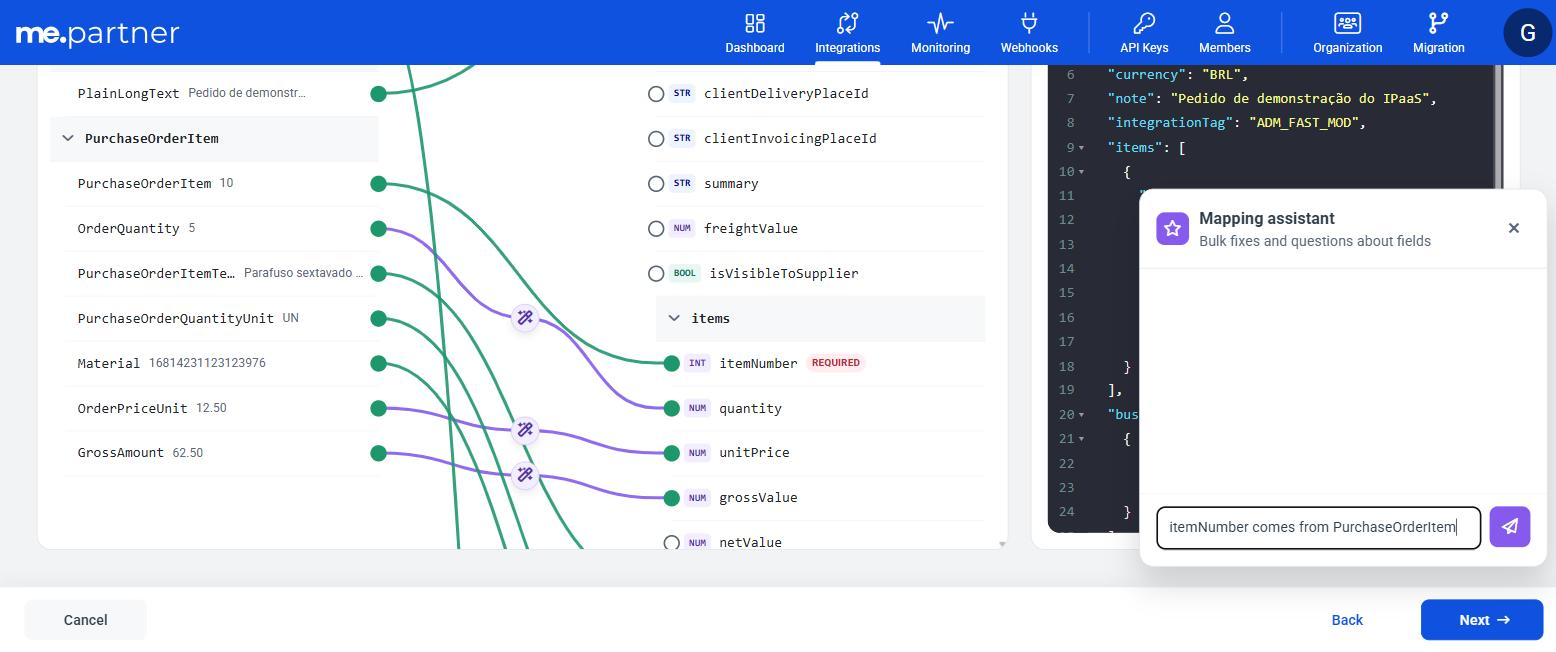Select the clientDeliveryPlaceId target port

pyautogui.click(x=656, y=94)
